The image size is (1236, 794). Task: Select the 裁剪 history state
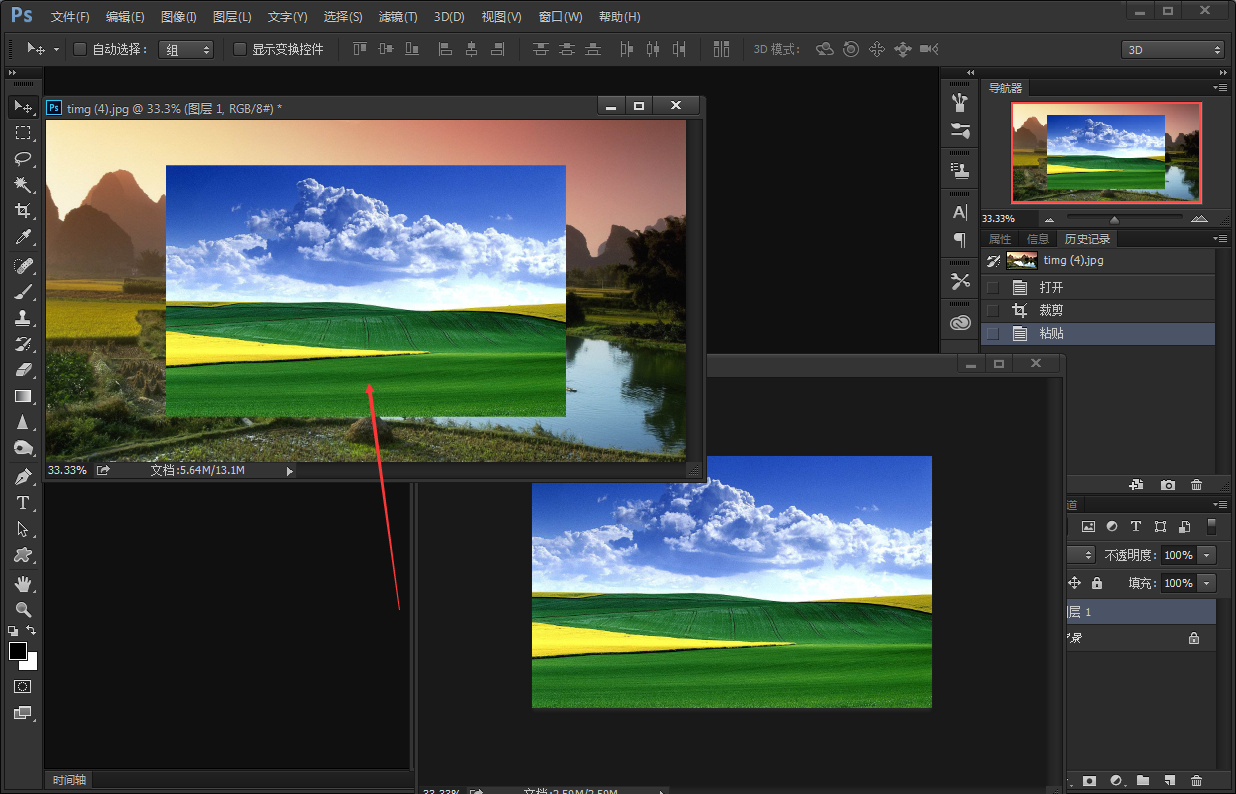(x=1098, y=310)
